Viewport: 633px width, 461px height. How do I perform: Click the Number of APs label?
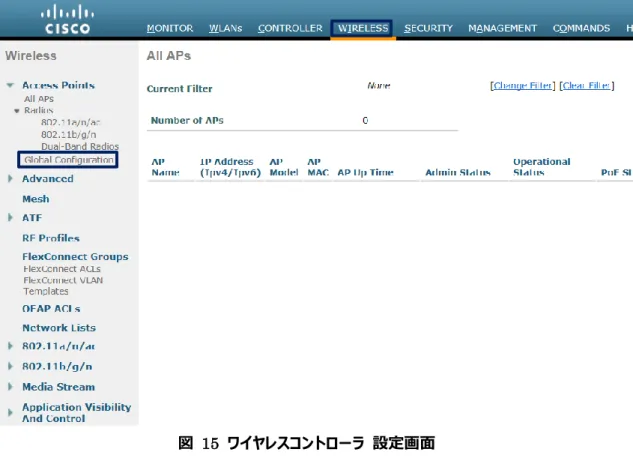[x=187, y=120]
